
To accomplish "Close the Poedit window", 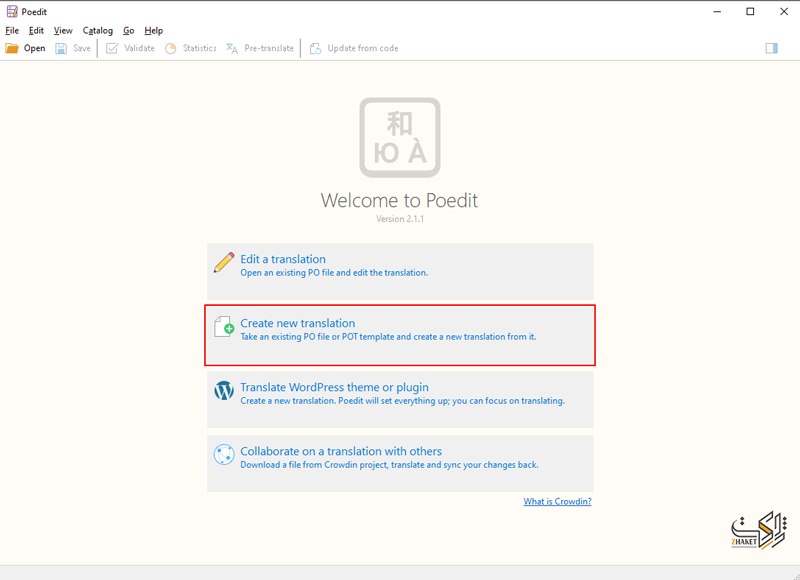I will pos(784,11).
